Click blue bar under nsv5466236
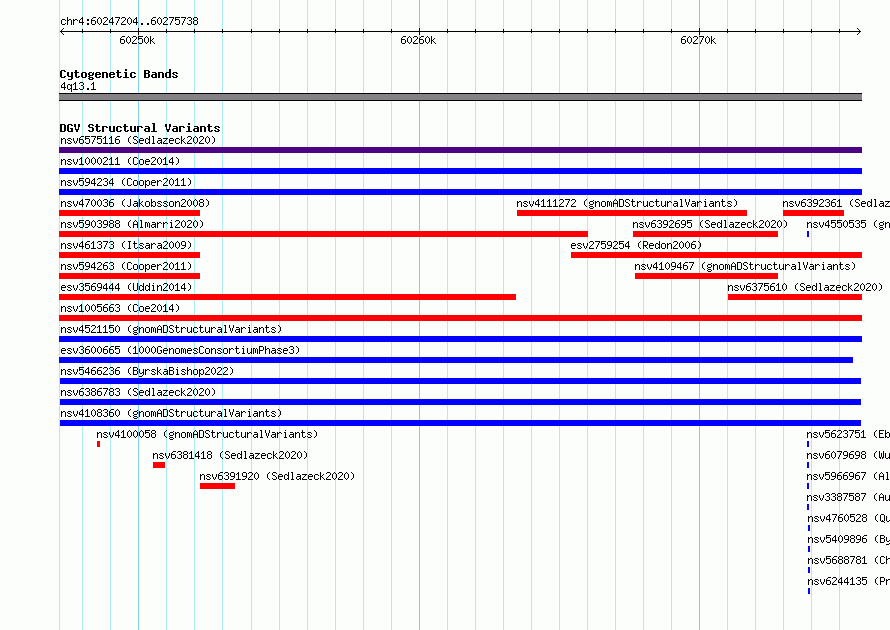 click(x=460, y=381)
